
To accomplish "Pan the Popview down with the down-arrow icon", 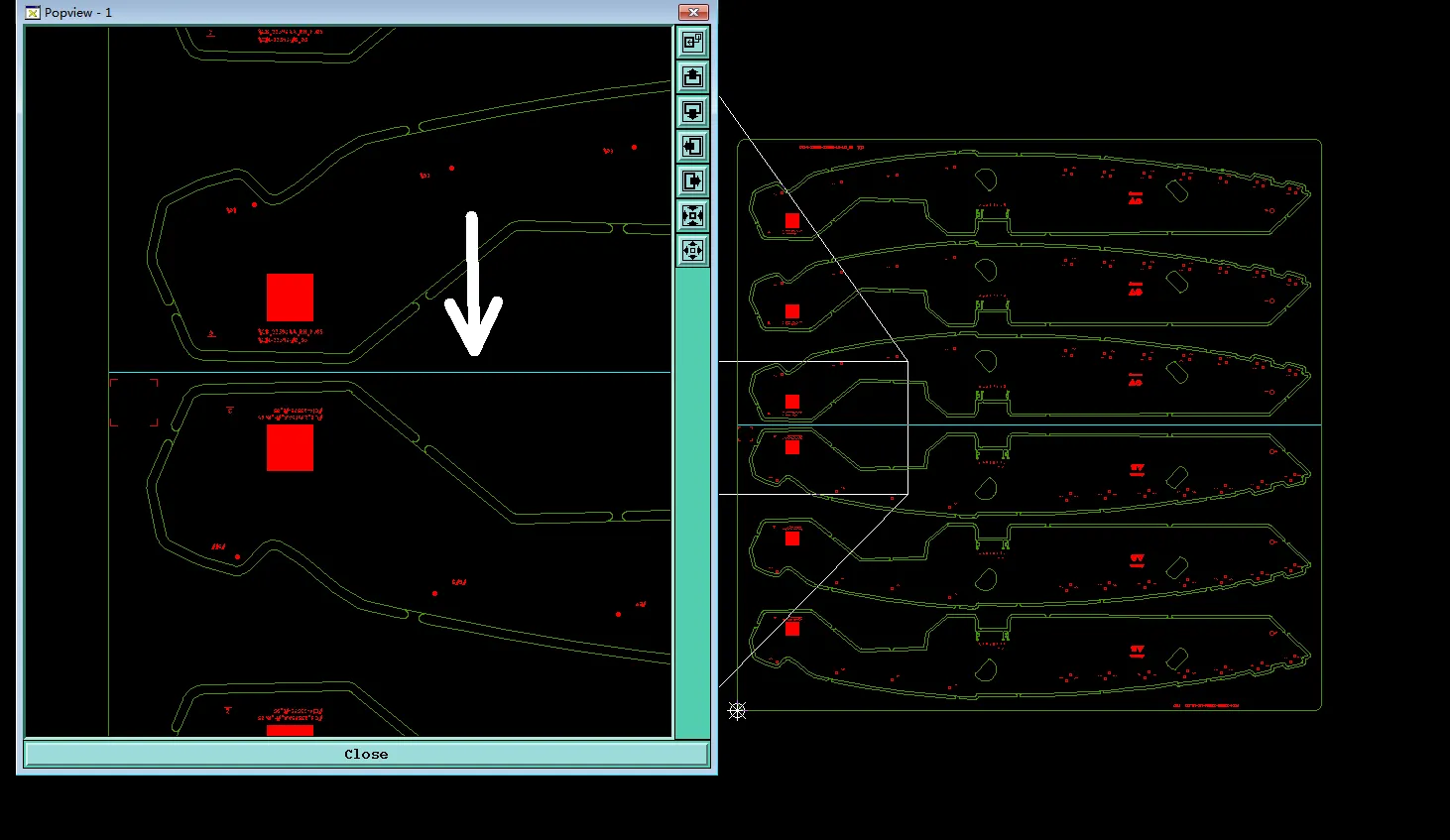I will [692, 111].
